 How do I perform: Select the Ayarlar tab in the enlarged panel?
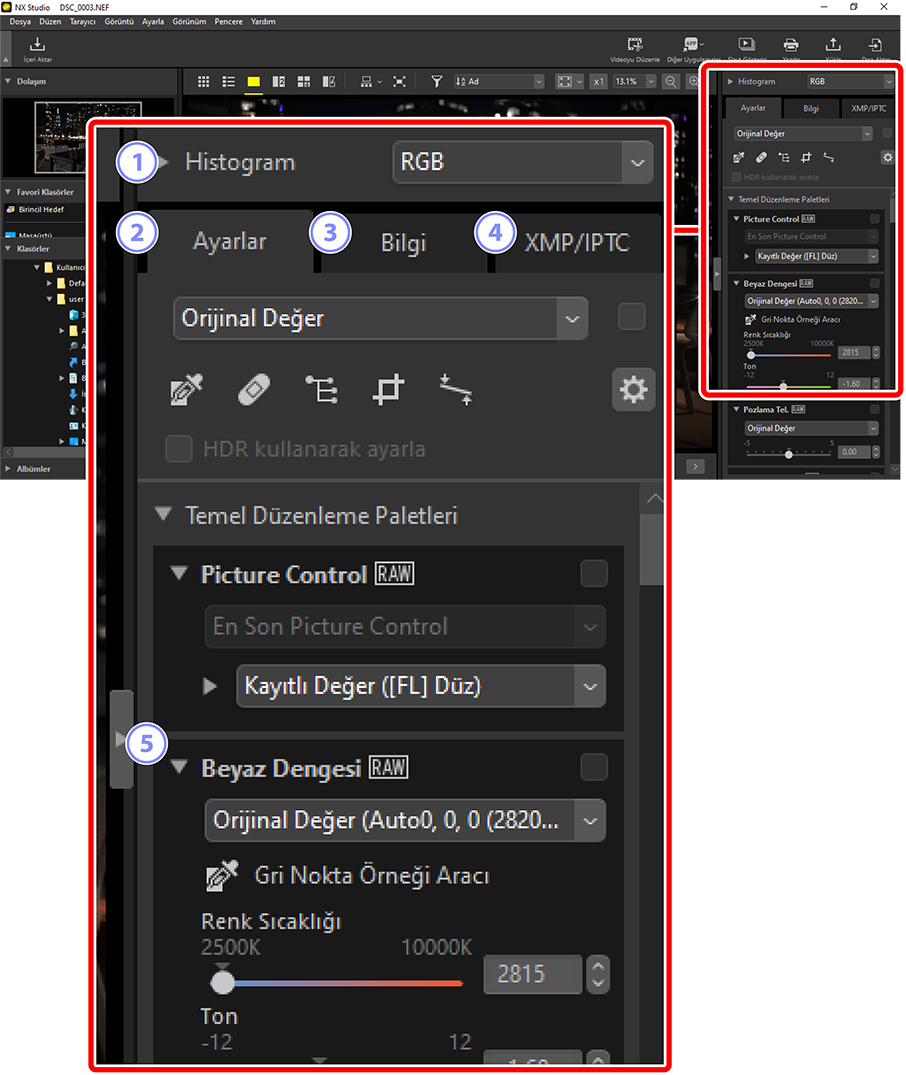pos(230,241)
